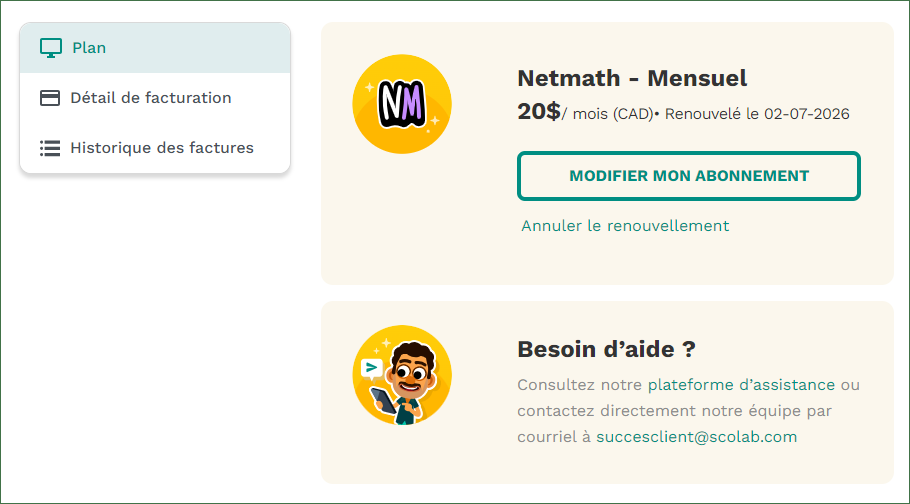Image resolution: width=910 pixels, height=504 pixels.
Task: Open Détail de facturation section
Action: (151, 98)
